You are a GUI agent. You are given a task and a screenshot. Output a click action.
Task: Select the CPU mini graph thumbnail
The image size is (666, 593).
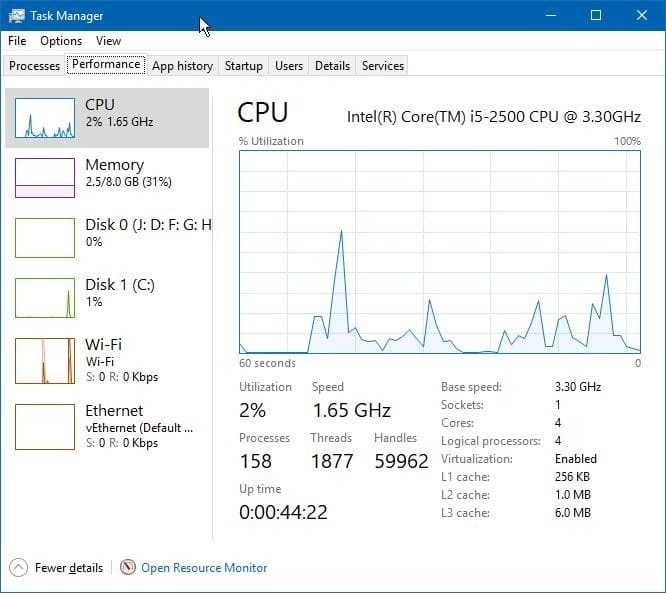45,118
